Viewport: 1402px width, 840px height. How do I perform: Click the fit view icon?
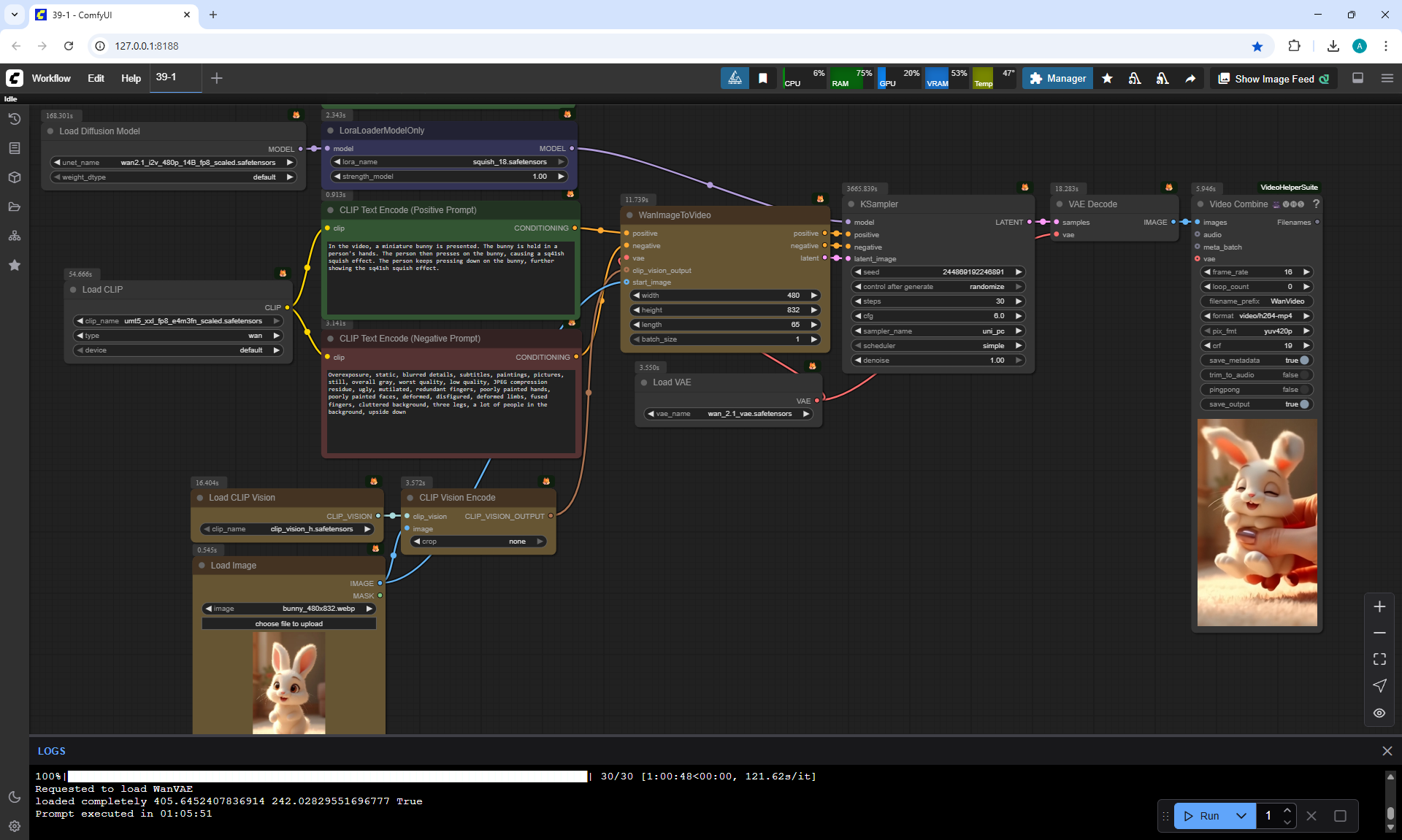[x=1379, y=659]
